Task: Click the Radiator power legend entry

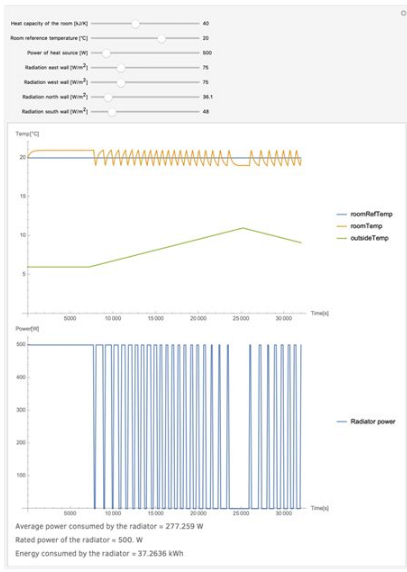Action: pyautogui.click(x=366, y=421)
